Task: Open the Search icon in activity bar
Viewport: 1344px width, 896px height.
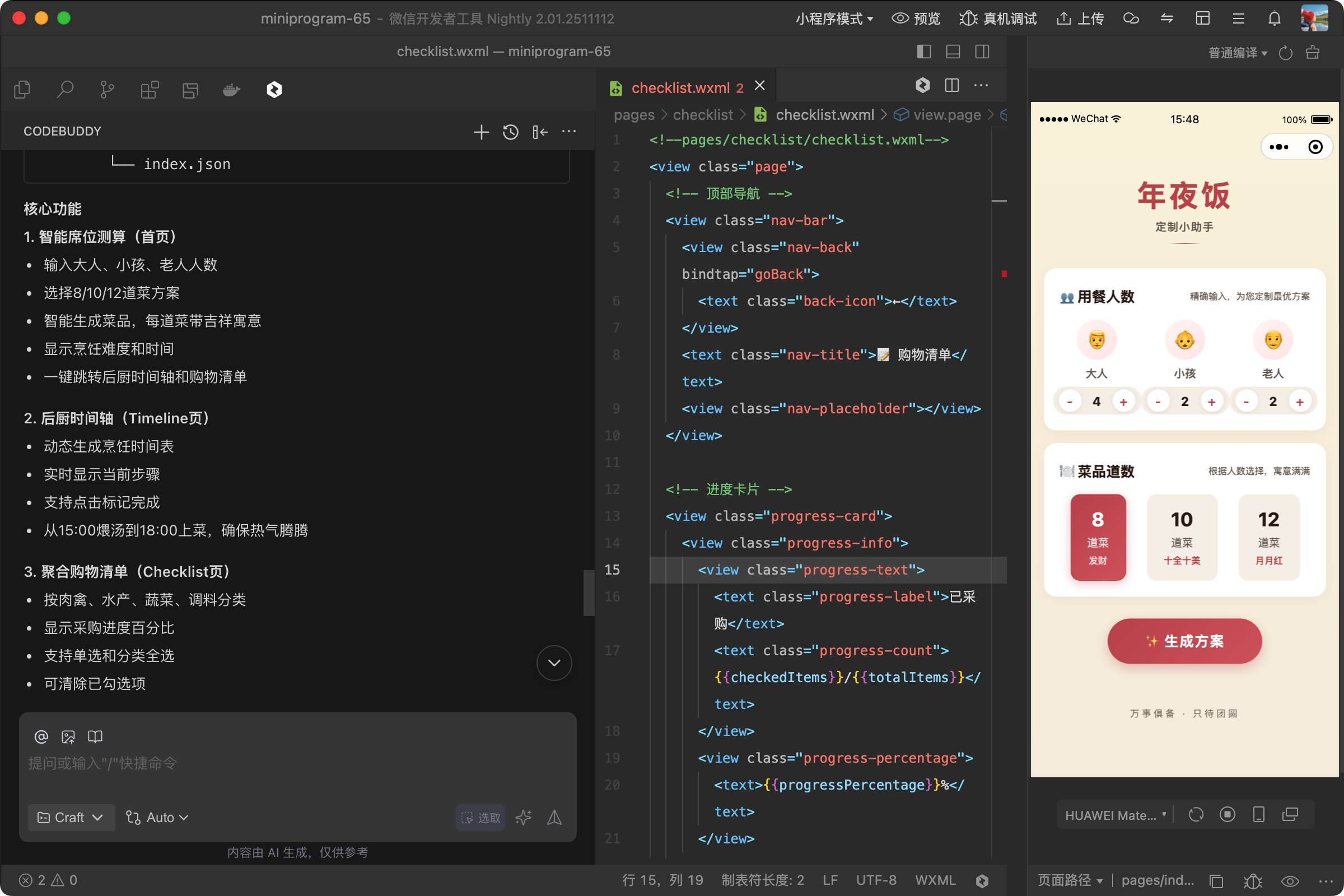Action: [65, 90]
